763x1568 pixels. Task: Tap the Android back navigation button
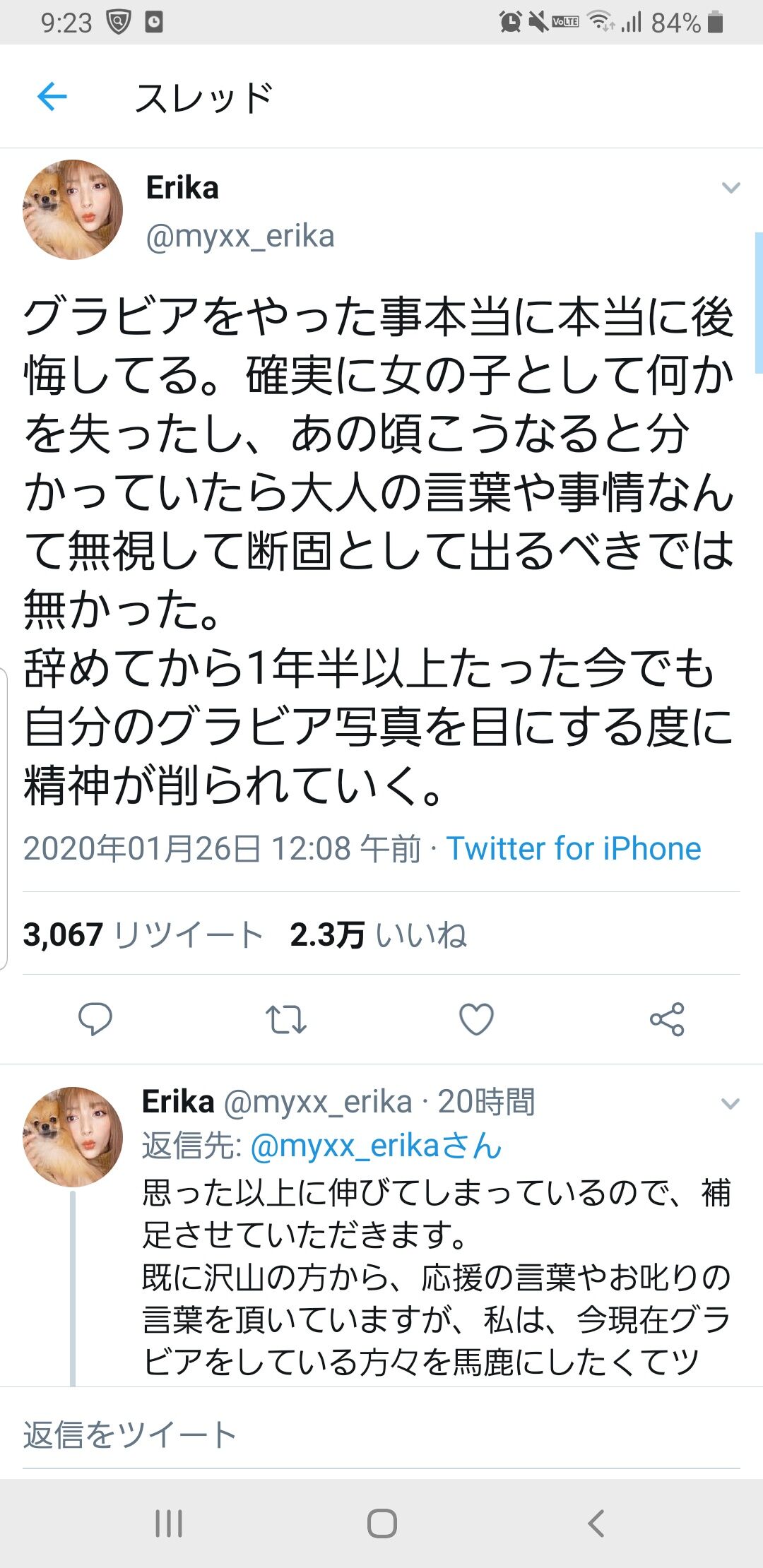pyautogui.click(x=596, y=1524)
